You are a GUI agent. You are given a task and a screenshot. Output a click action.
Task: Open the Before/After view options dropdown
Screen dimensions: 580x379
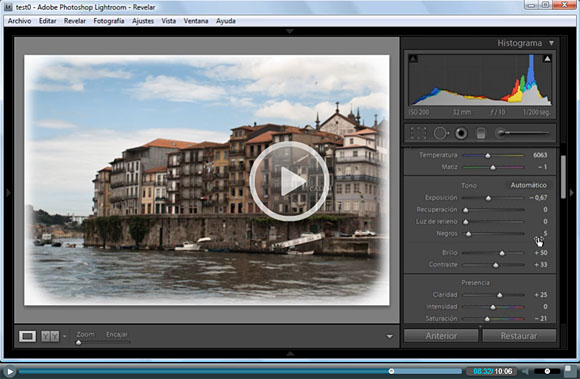(x=65, y=336)
